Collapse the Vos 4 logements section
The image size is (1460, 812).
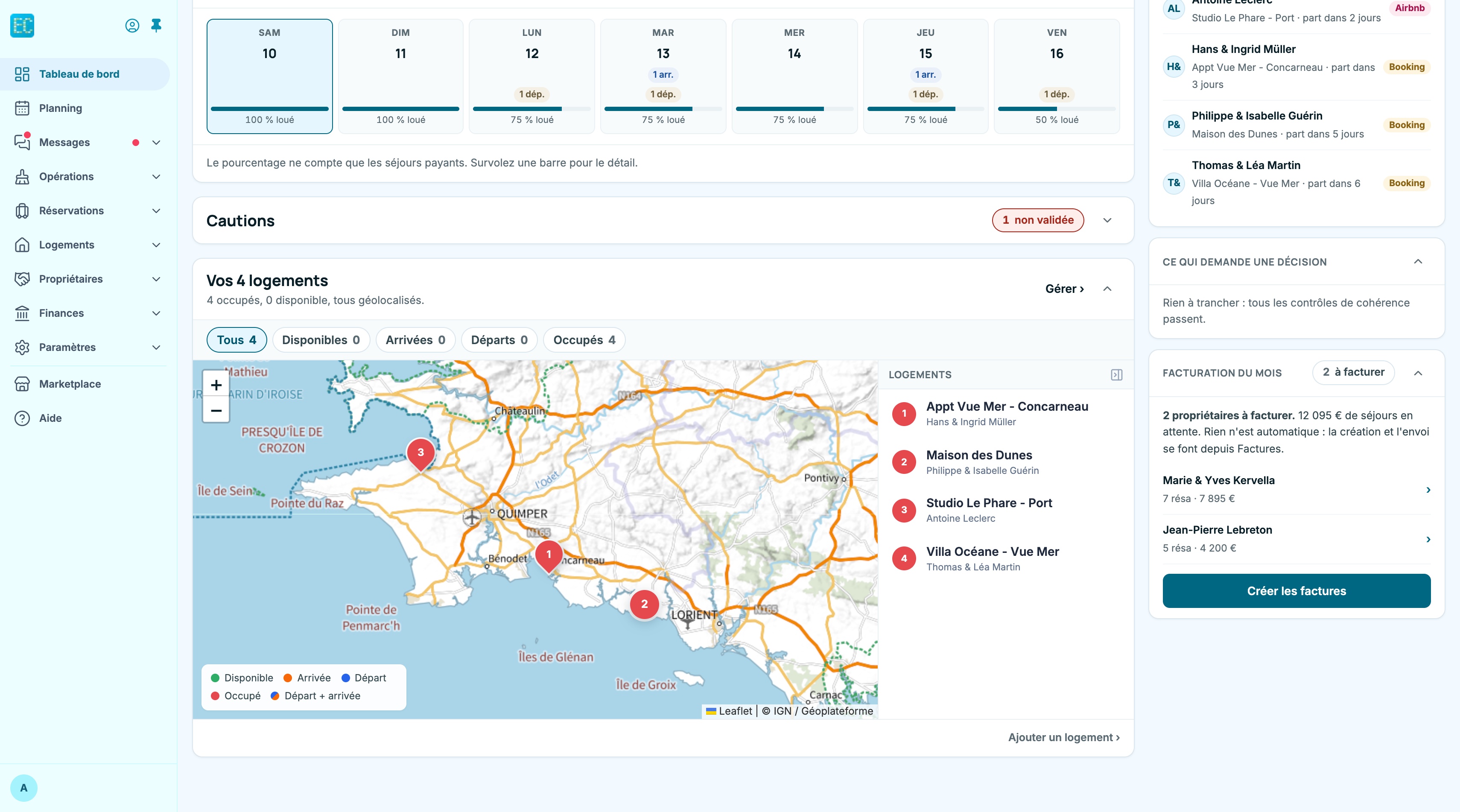[1107, 289]
